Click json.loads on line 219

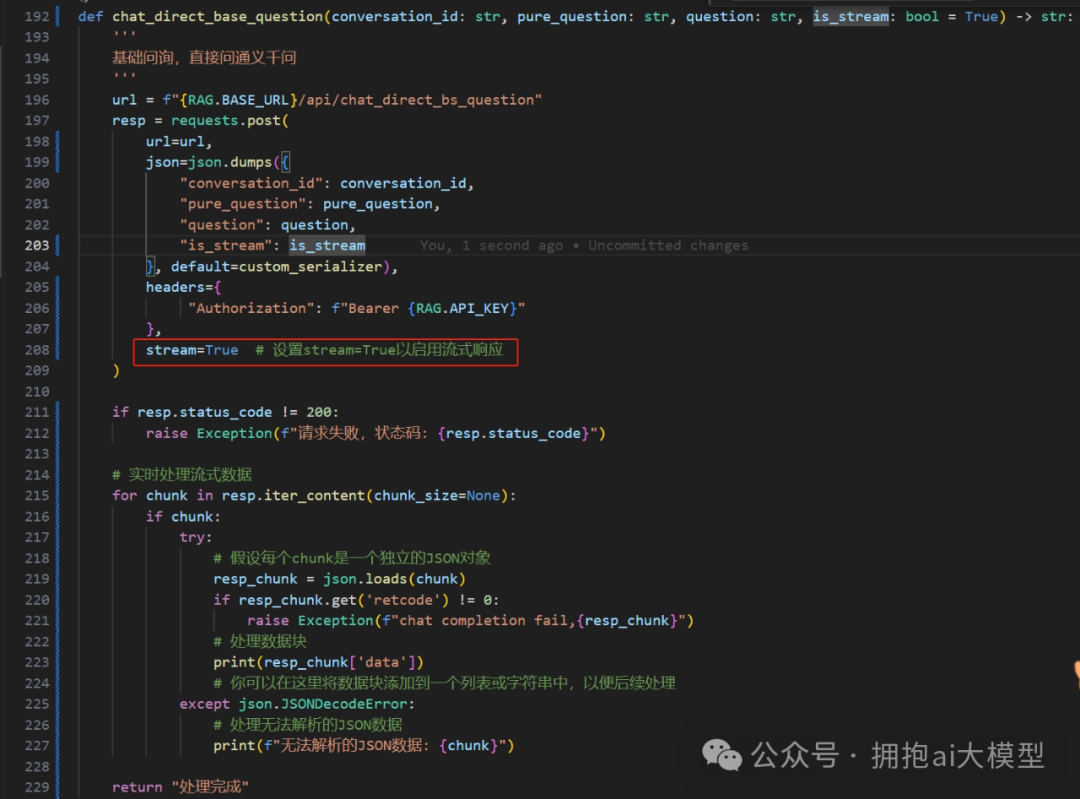click(347, 579)
